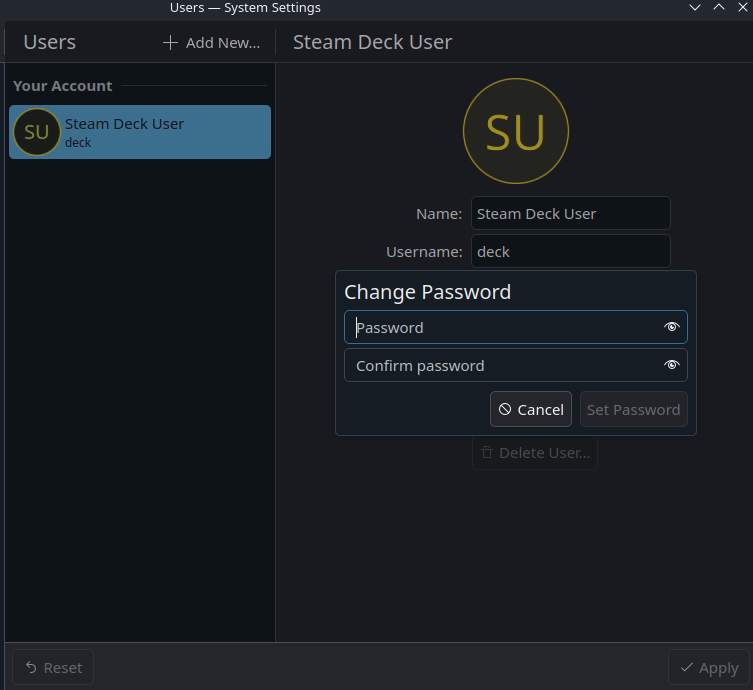Change the large SU avatar picture
The image size is (753, 690).
[x=516, y=131]
